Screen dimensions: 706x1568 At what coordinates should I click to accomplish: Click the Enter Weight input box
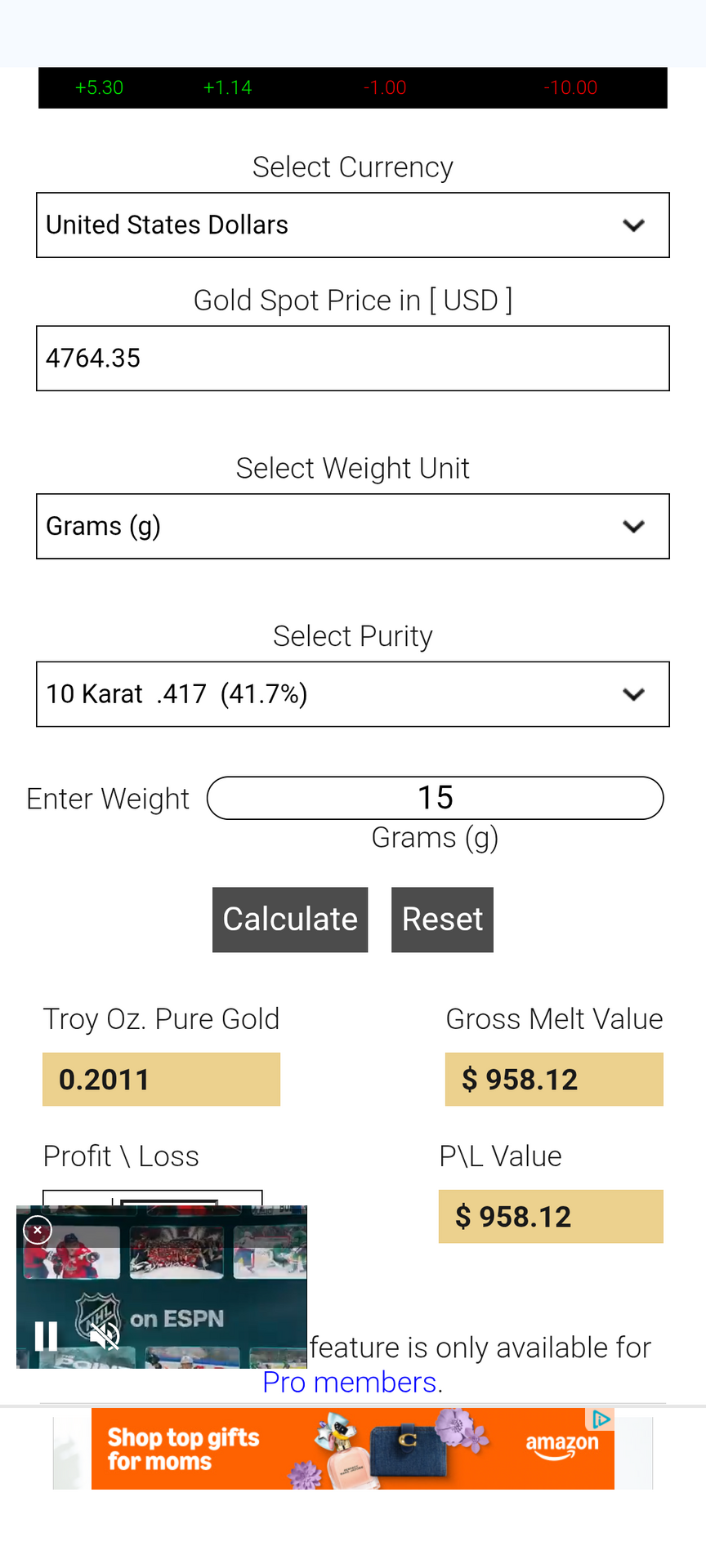point(435,798)
